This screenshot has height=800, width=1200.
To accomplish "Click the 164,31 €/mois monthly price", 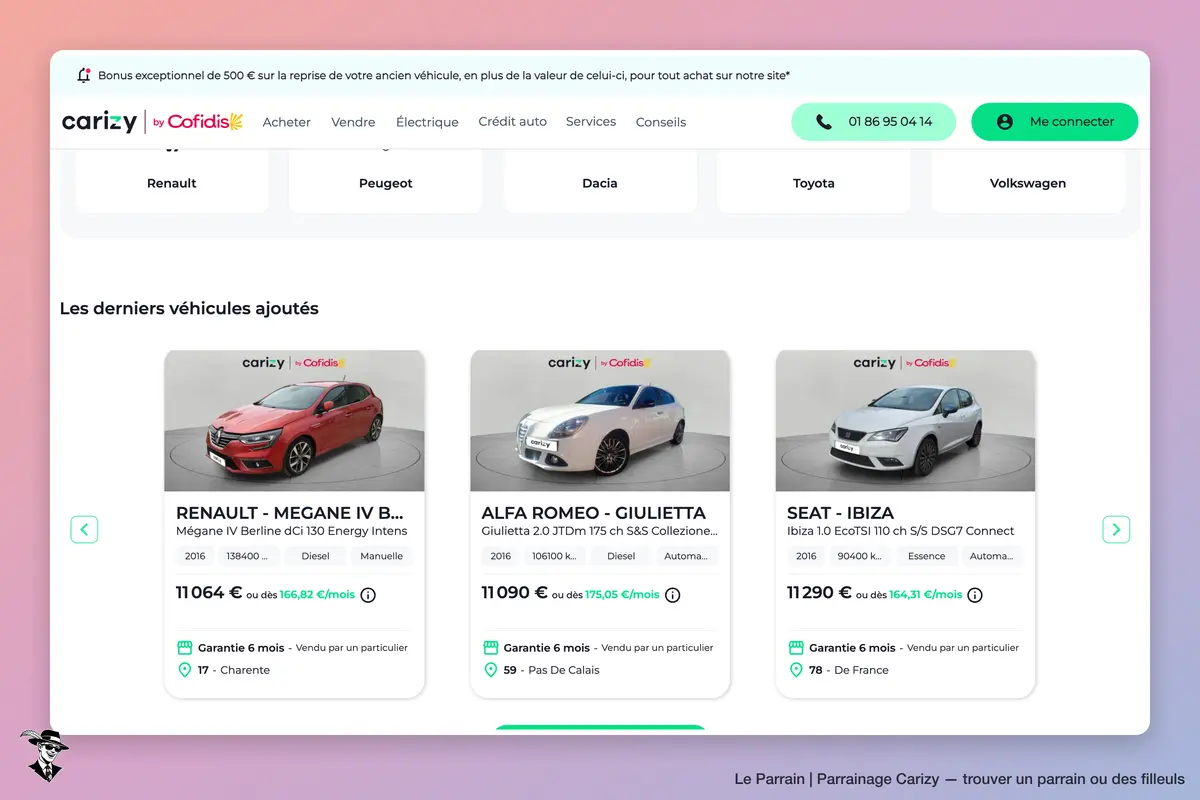I will coord(925,594).
